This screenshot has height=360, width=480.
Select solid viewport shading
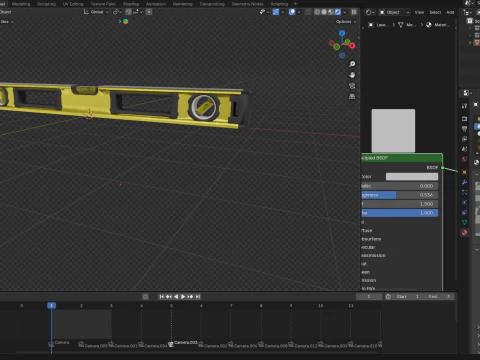coord(324,12)
